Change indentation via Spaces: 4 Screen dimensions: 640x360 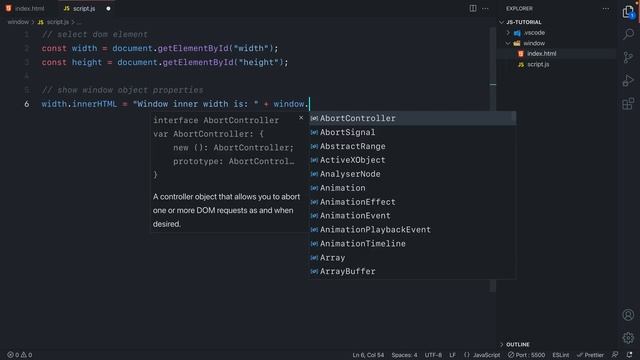pyautogui.click(x=404, y=355)
